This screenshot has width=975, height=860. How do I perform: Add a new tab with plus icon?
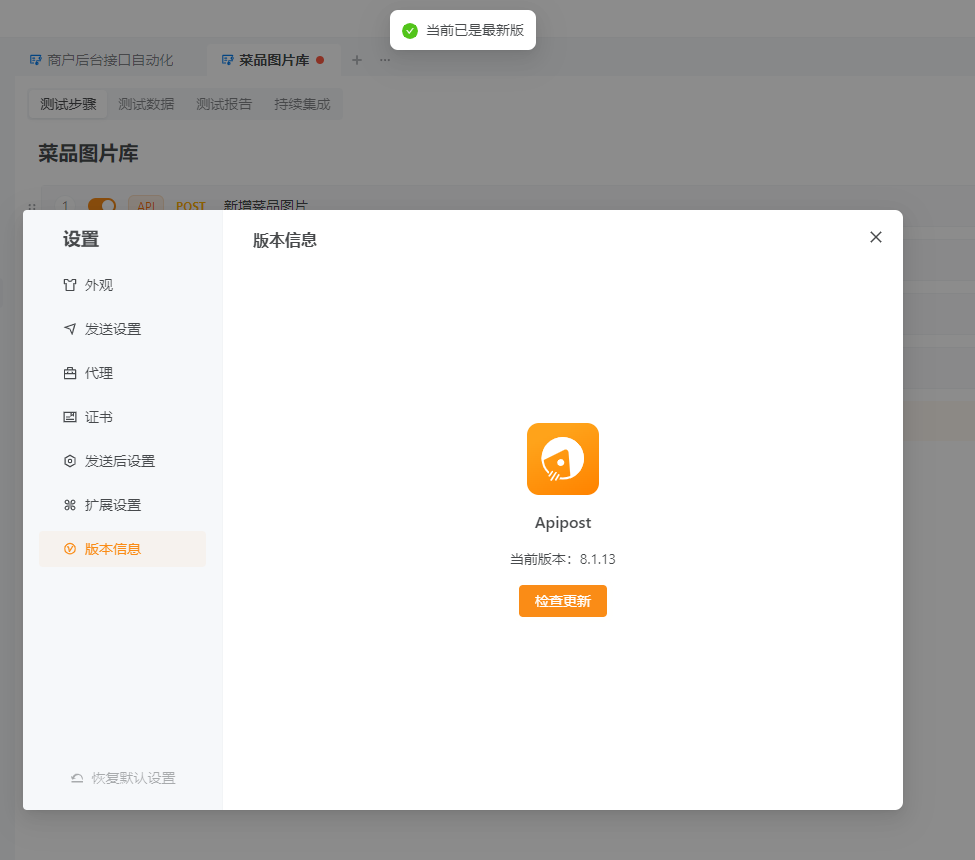click(357, 60)
